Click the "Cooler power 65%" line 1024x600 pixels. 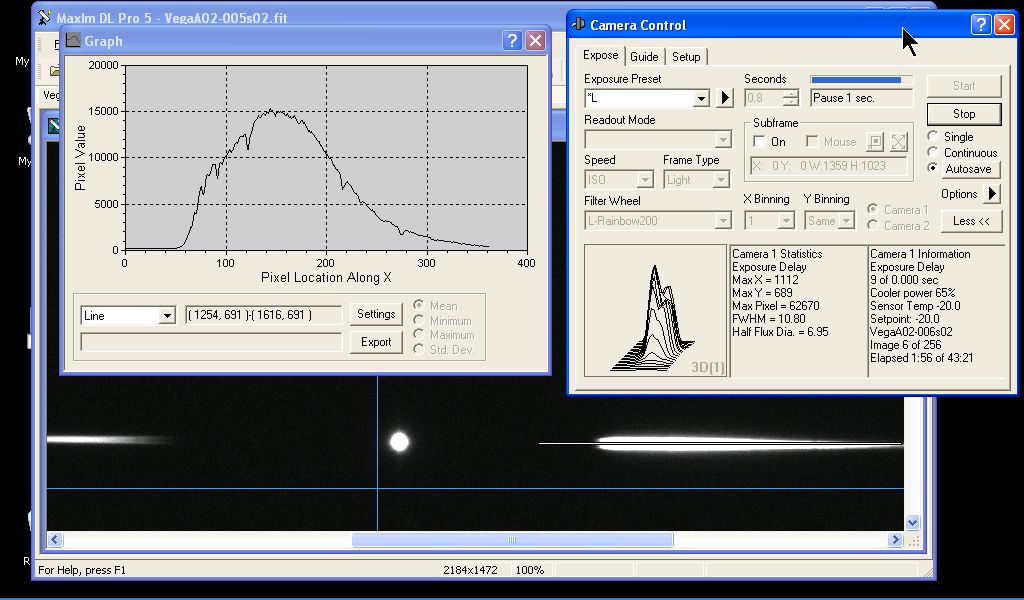912,292
